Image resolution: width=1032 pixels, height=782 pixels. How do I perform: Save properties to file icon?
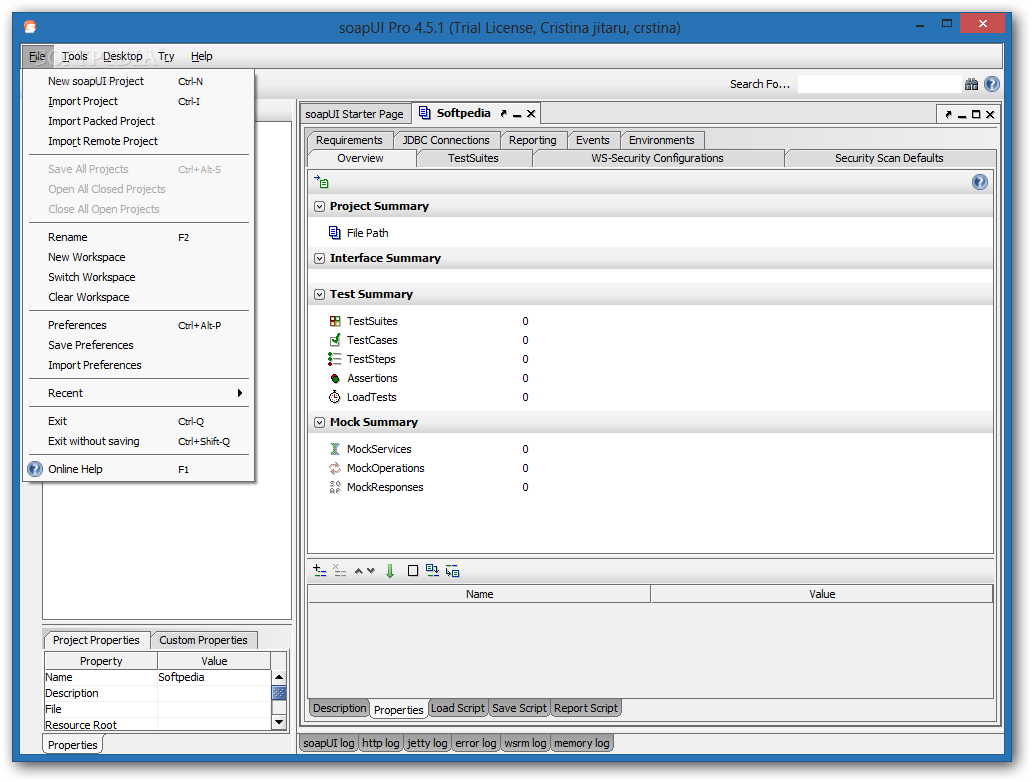pyautogui.click(x=452, y=571)
